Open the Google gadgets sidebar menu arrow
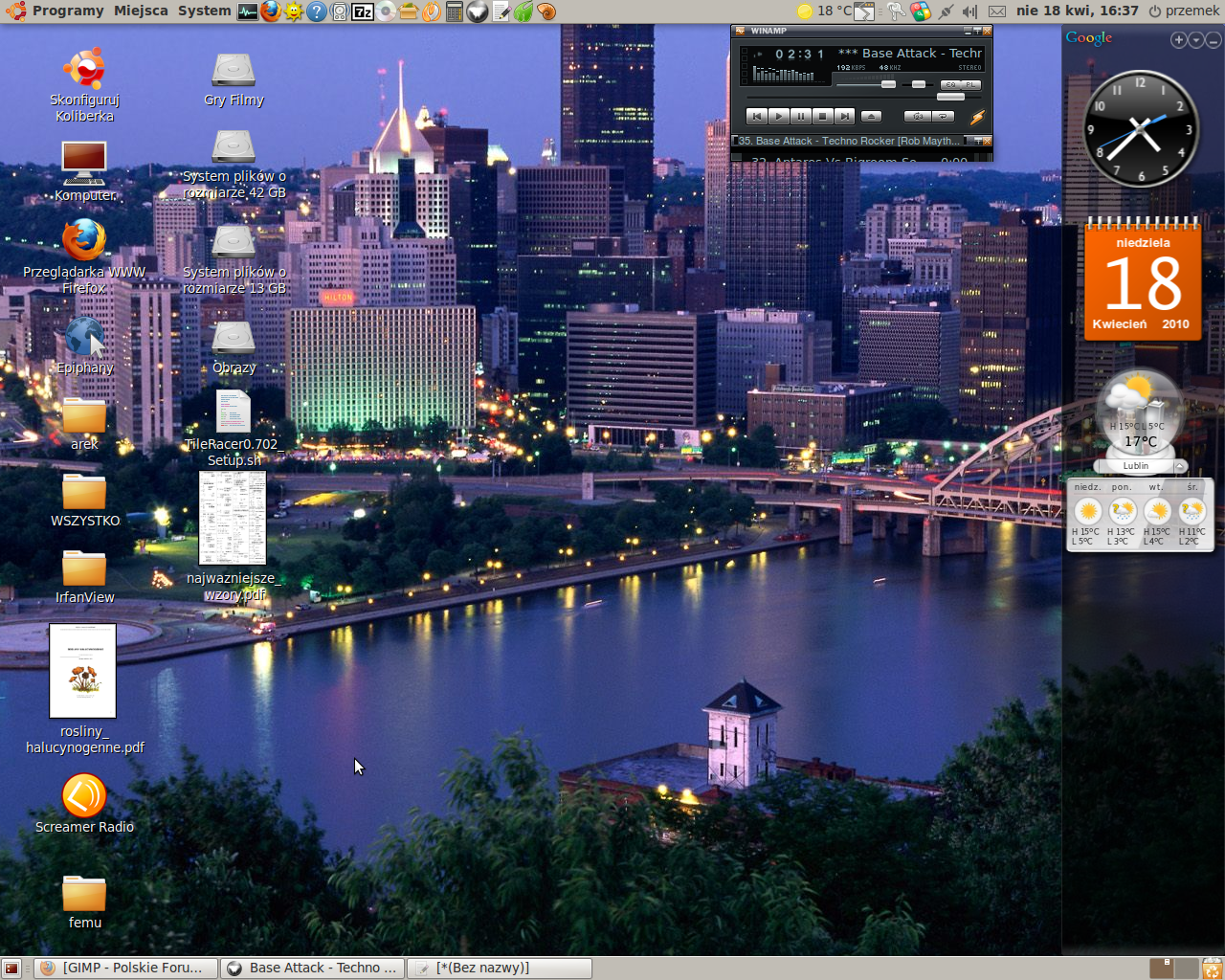This screenshot has height=980, width=1225. click(x=1195, y=40)
